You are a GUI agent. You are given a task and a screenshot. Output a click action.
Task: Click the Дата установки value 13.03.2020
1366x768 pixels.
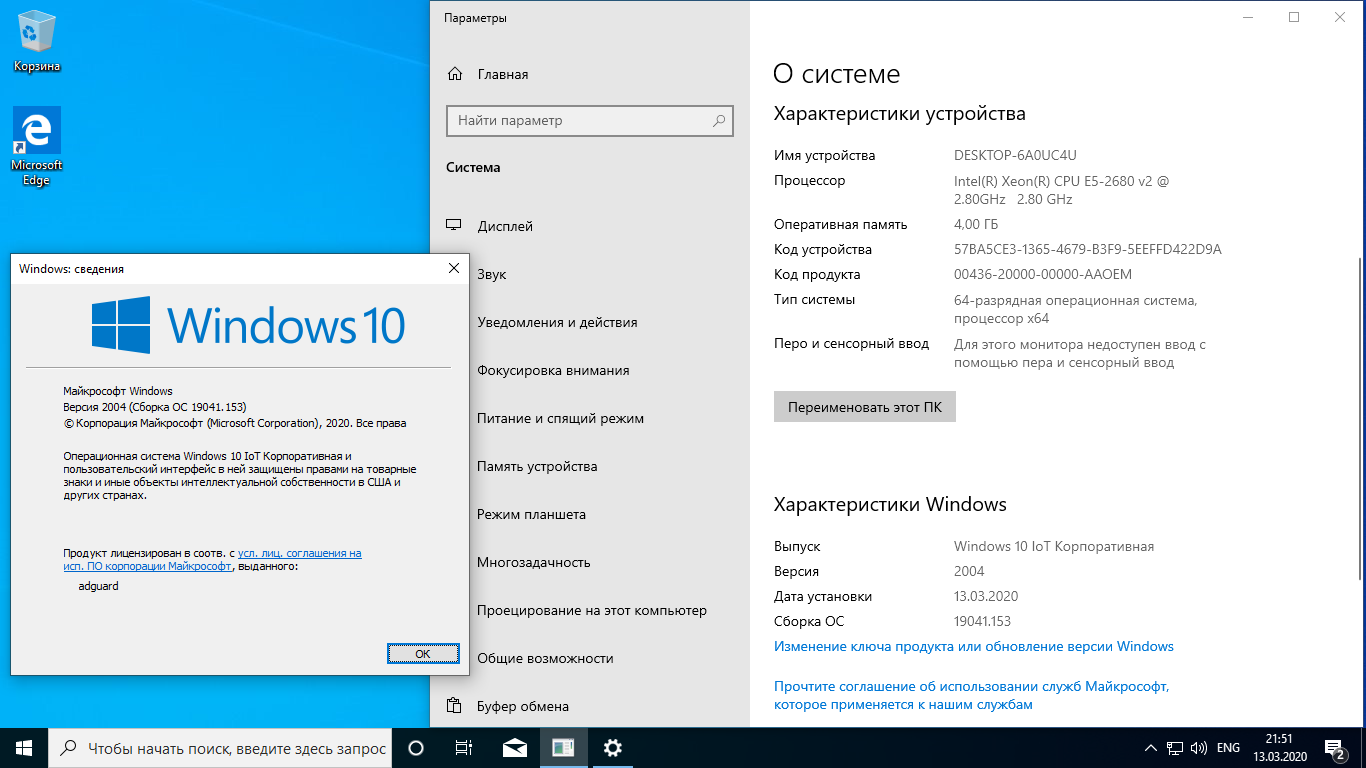pos(986,596)
